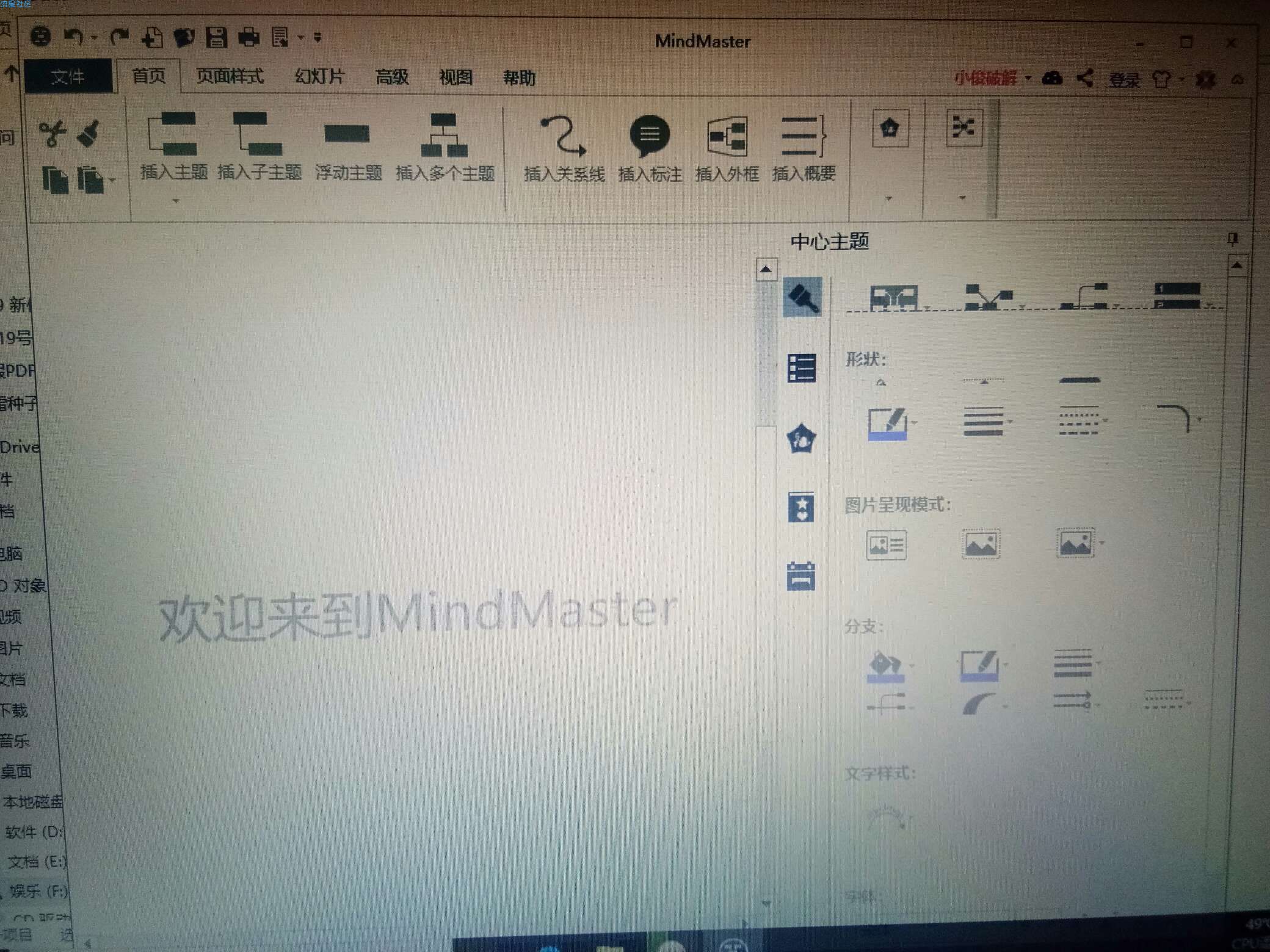This screenshot has height=952, width=1270.
Task: Select the second picture display mode icon
Action: pos(981,543)
